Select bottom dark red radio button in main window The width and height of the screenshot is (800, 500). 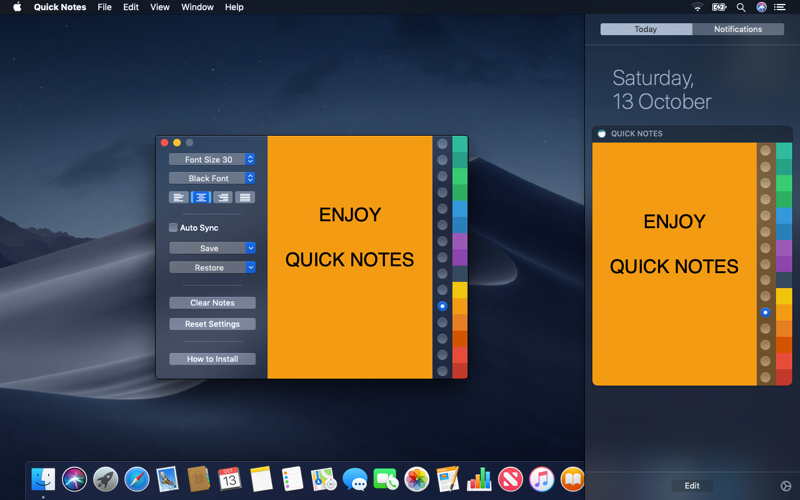point(442,371)
